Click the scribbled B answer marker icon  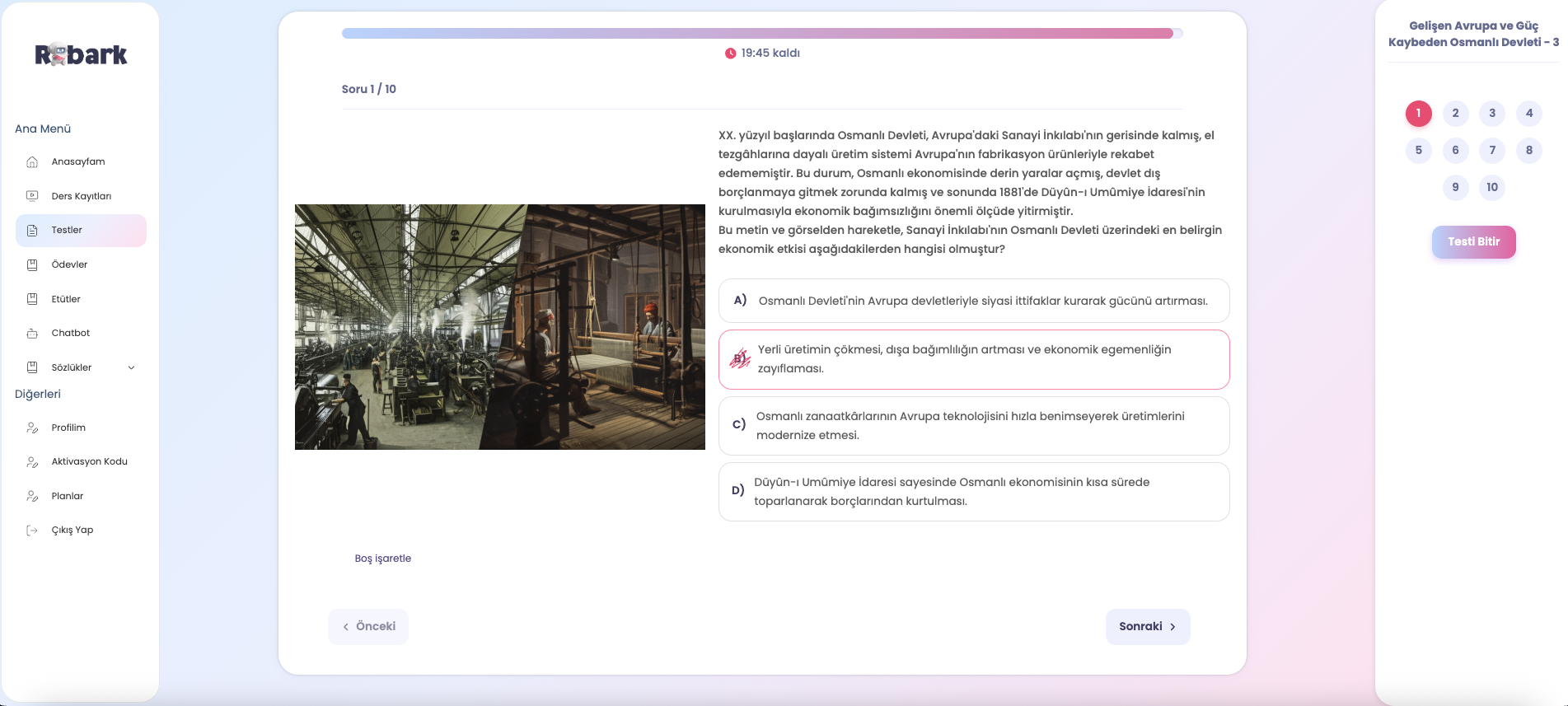coord(740,358)
